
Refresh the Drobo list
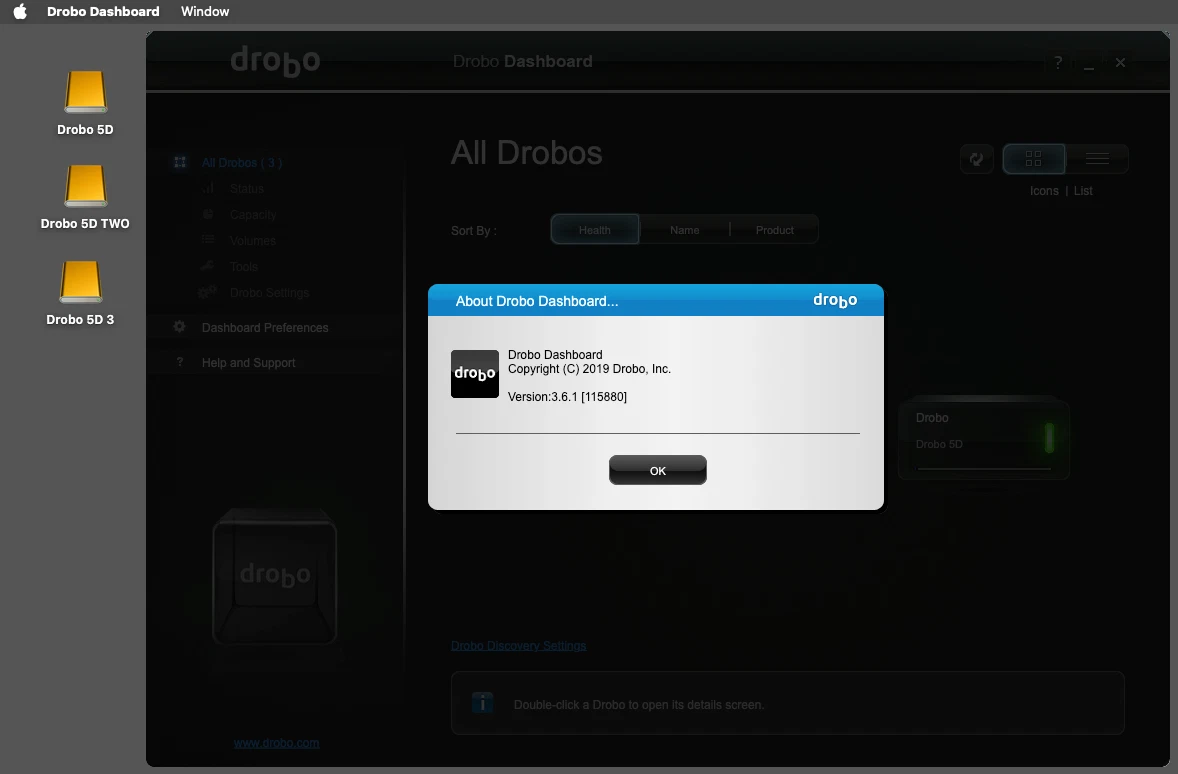point(977,159)
